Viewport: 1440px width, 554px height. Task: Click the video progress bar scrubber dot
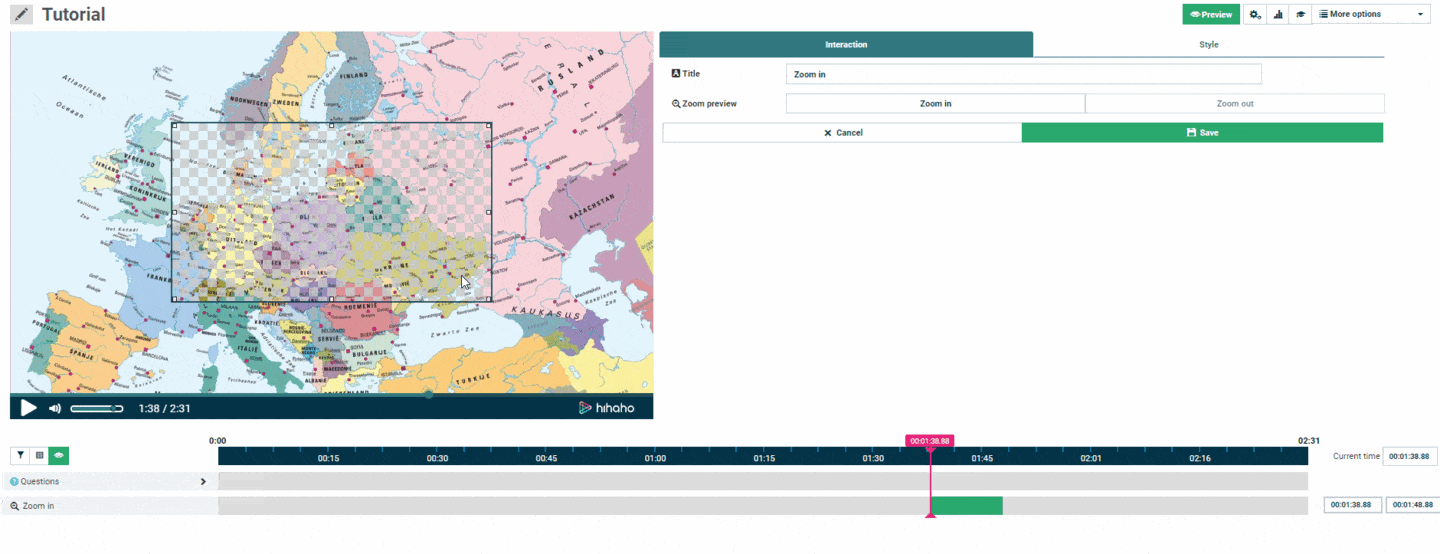coord(429,394)
